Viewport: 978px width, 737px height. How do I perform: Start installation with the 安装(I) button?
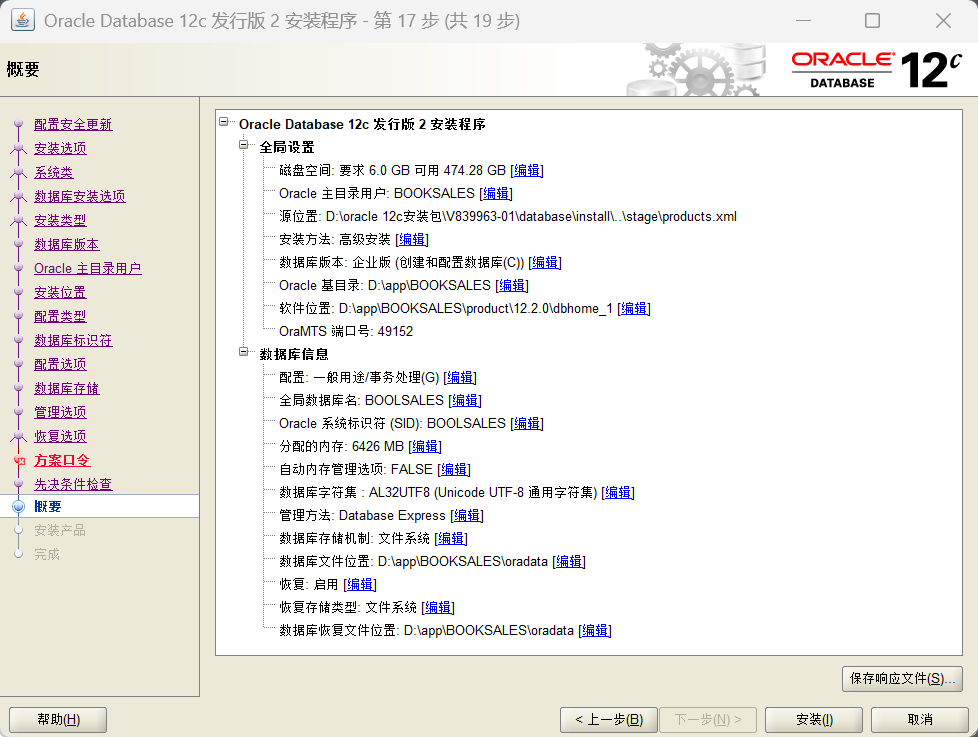(x=814, y=720)
